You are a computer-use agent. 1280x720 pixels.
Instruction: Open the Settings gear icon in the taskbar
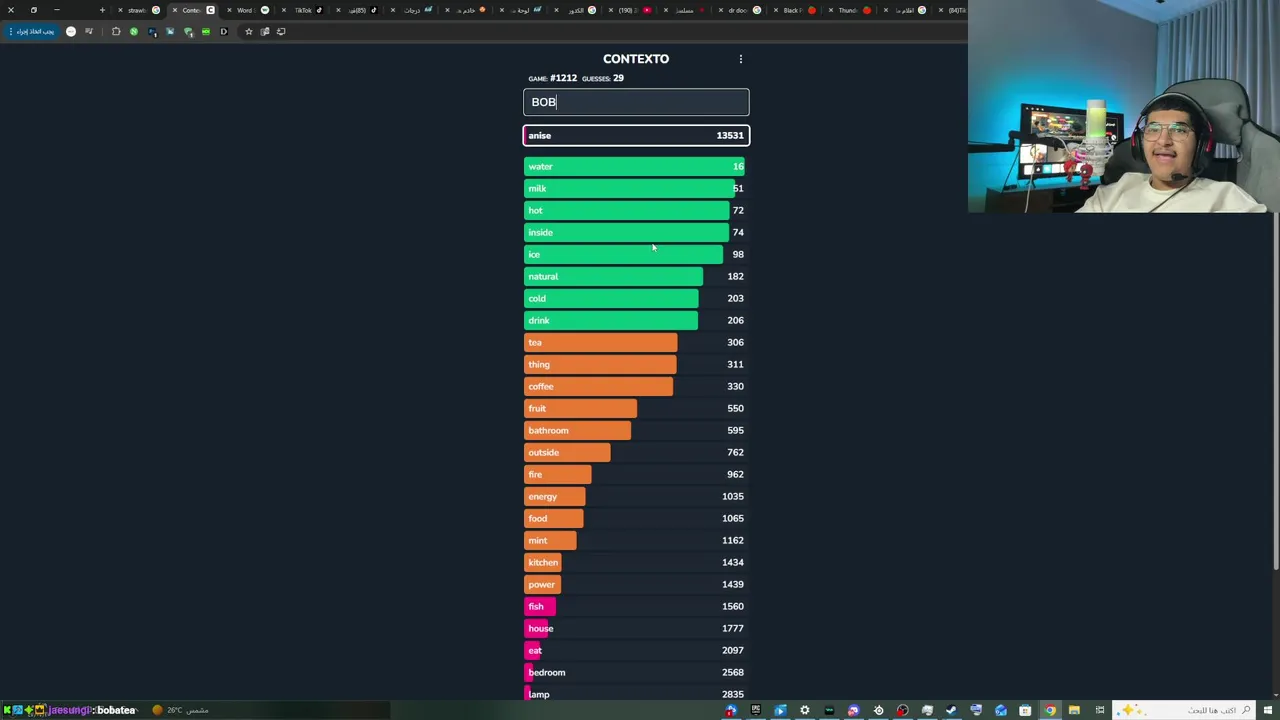(804, 710)
